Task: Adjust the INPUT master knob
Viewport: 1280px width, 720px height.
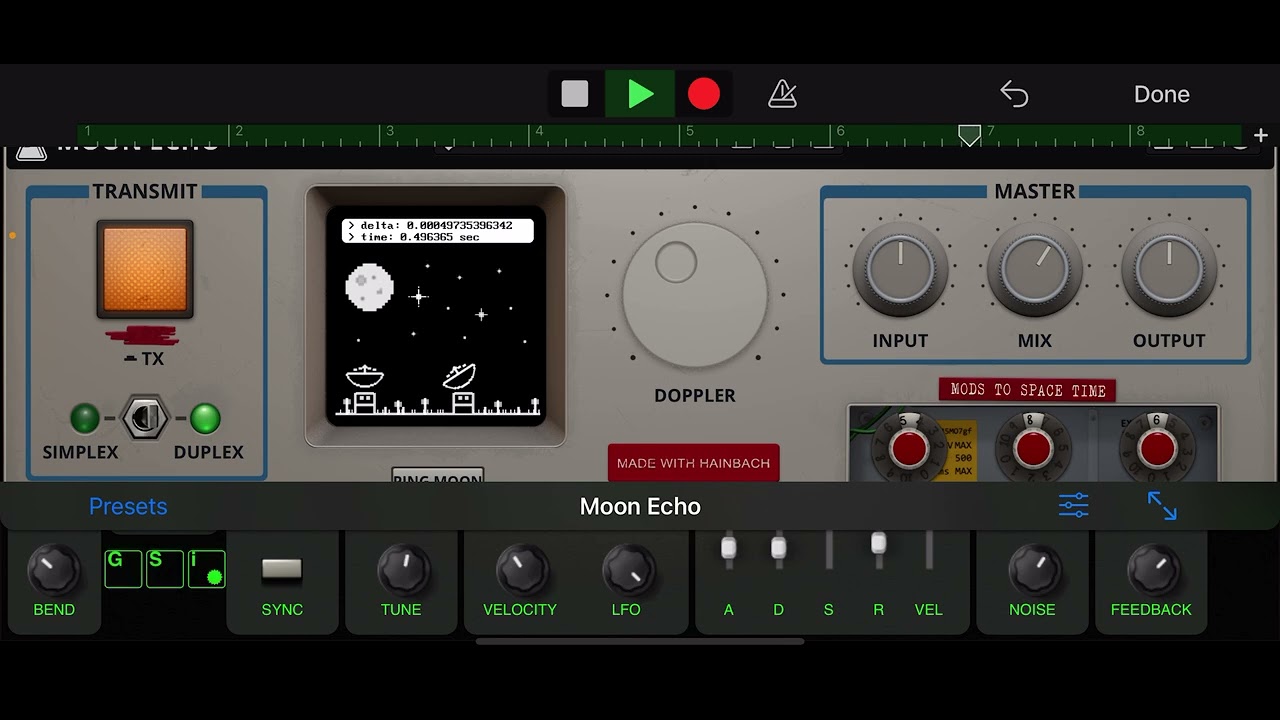Action: (900, 270)
